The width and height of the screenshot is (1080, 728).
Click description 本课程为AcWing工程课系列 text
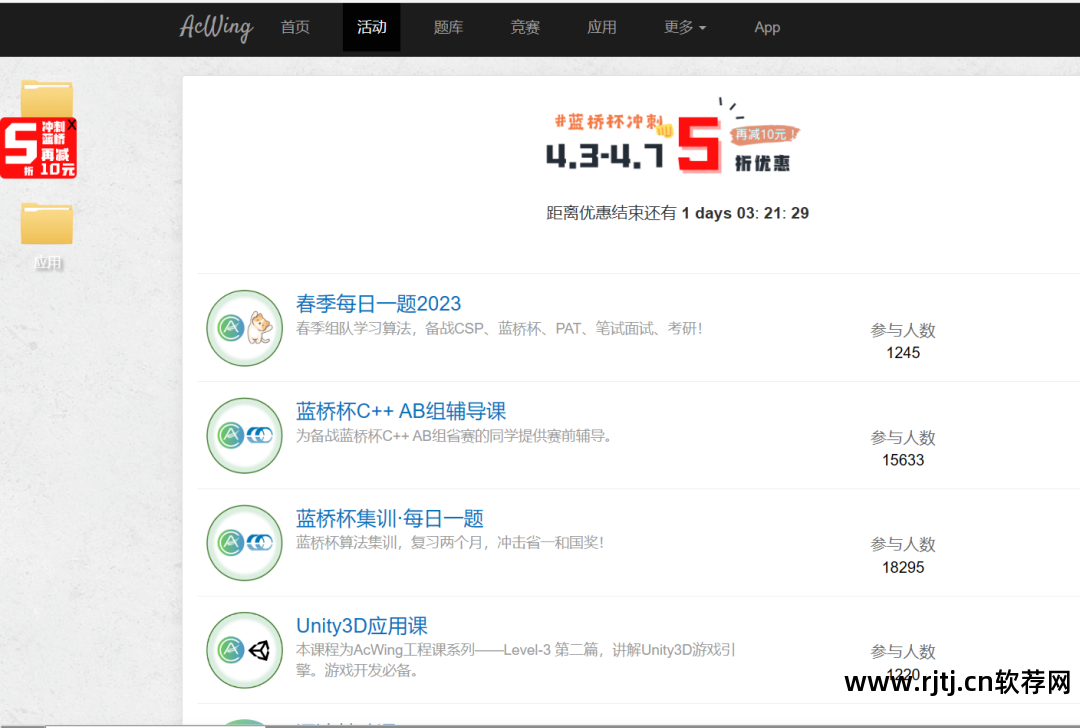tap(516, 660)
